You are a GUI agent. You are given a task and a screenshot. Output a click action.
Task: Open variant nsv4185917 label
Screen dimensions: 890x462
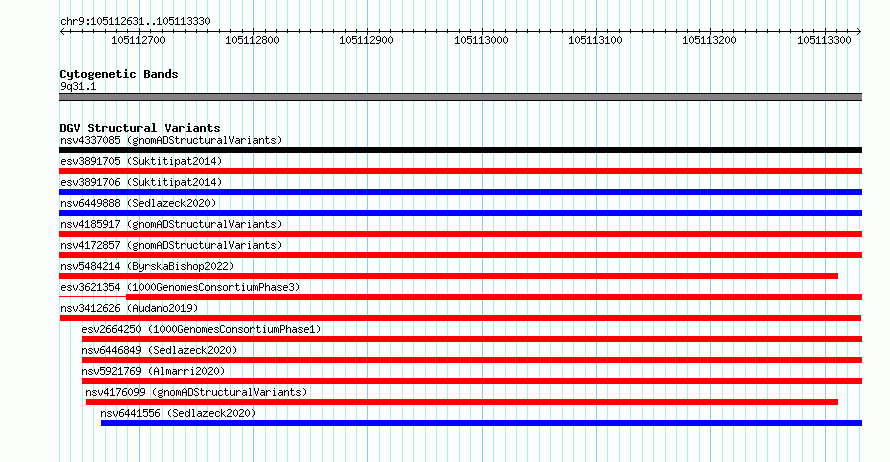(171, 224)
